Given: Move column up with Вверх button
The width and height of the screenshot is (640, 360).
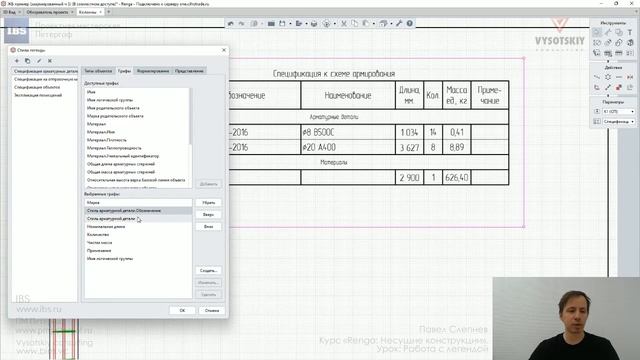Looking at the screenshot, I should click(209, 214).
